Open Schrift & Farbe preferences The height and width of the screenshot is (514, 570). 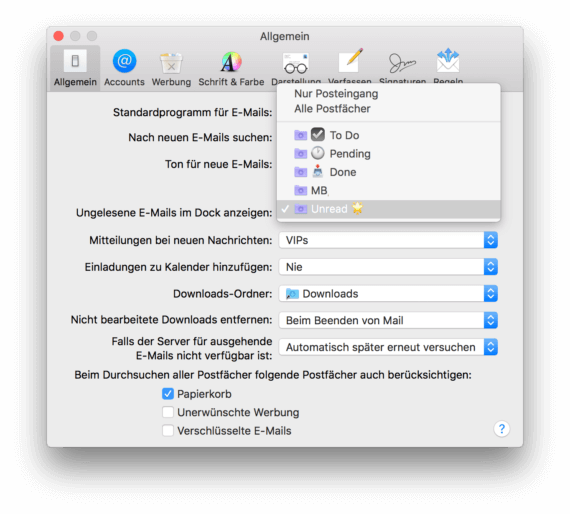(231, 68)
